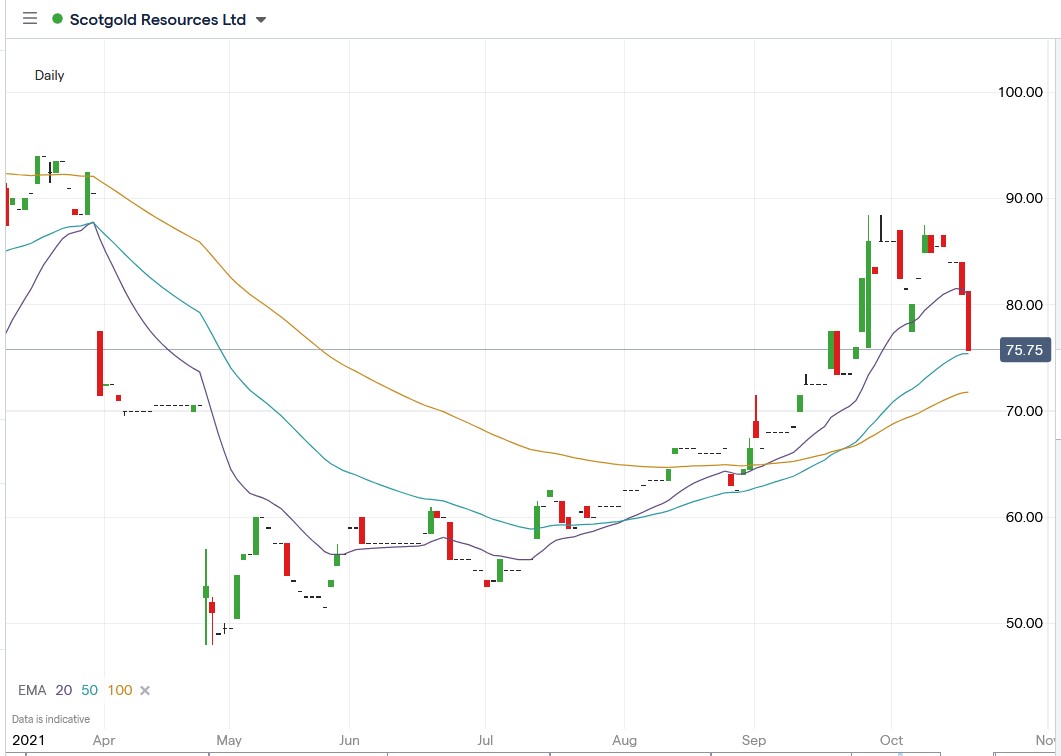Select the purple EMA 20 legend label

pos(63,690)
